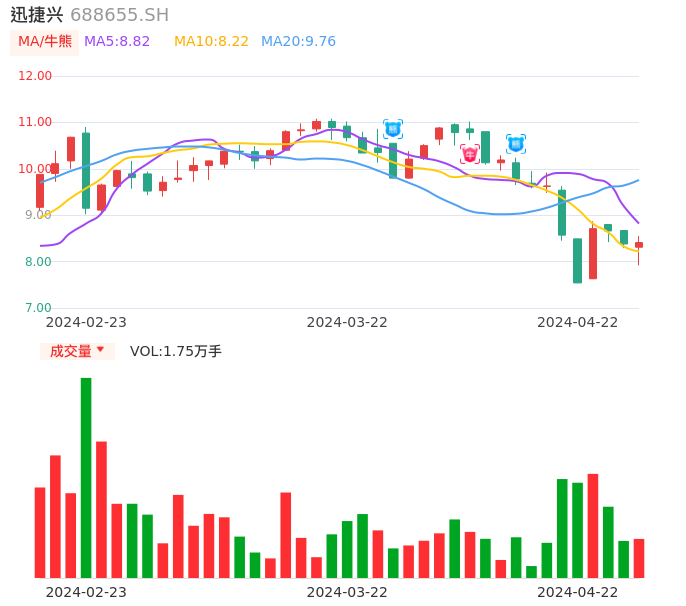Viewport: 686px width, 606px height.
Task: Open the 迅捷兴 stock name link
Action: 37,15
